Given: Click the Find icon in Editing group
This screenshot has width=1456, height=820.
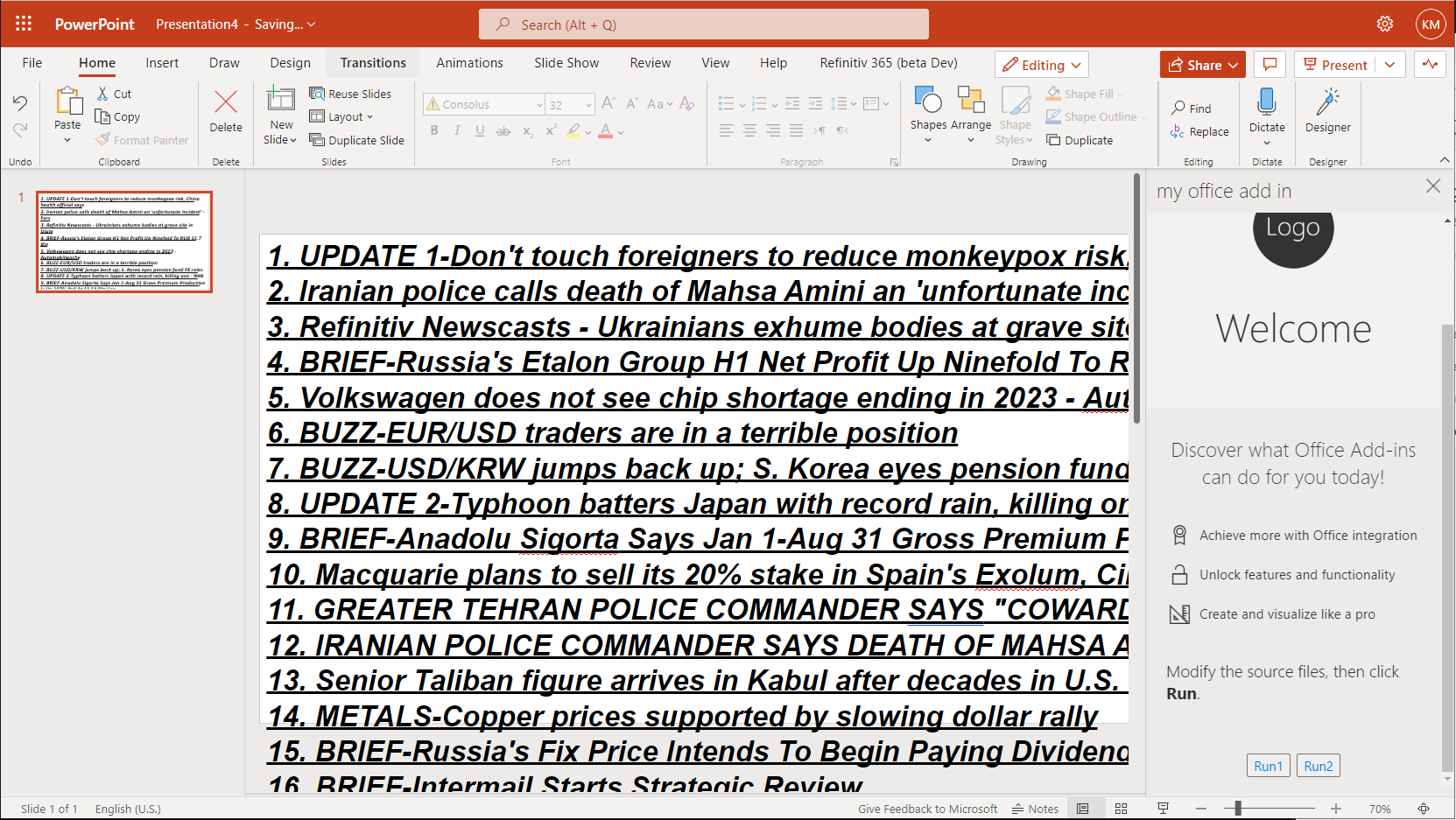Looking at the screenshot, I should point(1192,107).
